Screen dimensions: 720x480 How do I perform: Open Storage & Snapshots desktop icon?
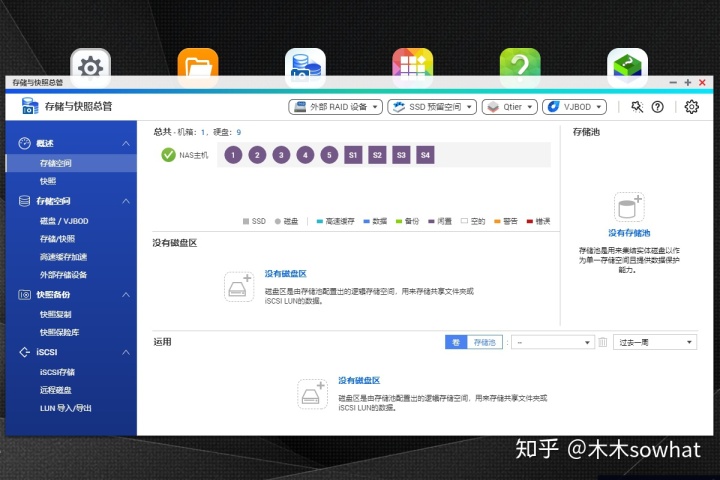(305, 68)
